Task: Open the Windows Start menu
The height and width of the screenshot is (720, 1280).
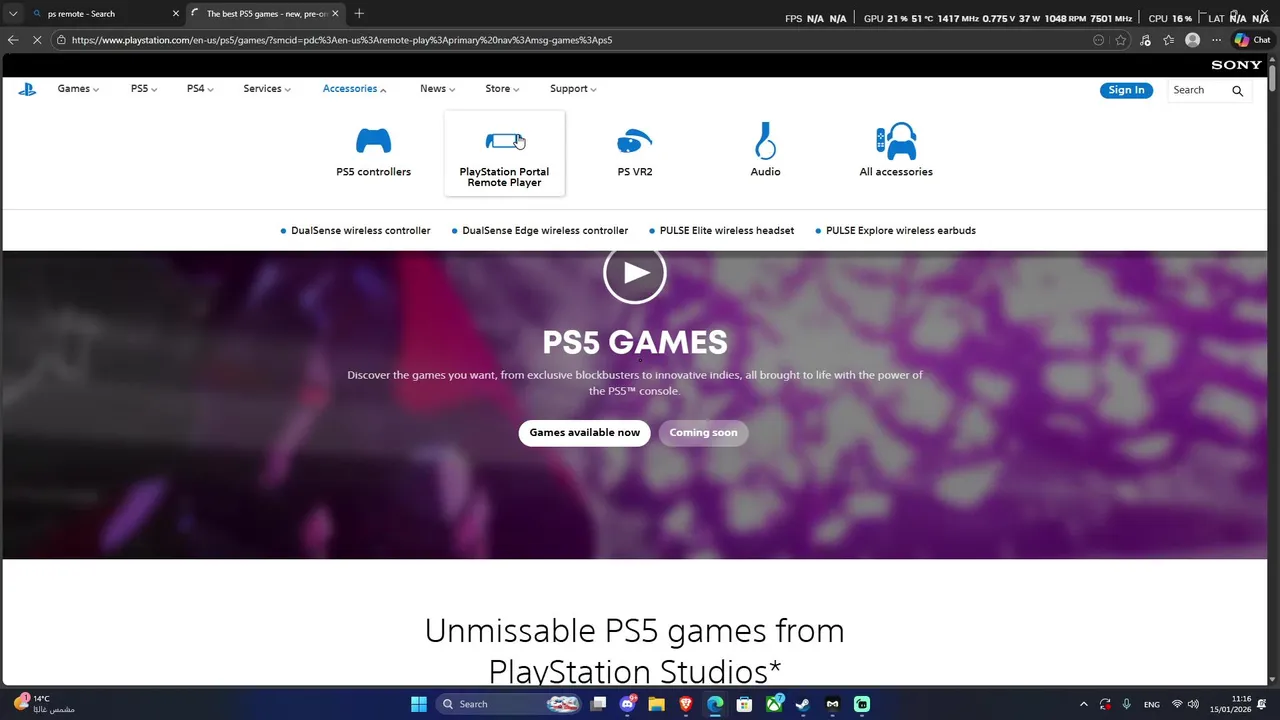Action: pos(419,704)
